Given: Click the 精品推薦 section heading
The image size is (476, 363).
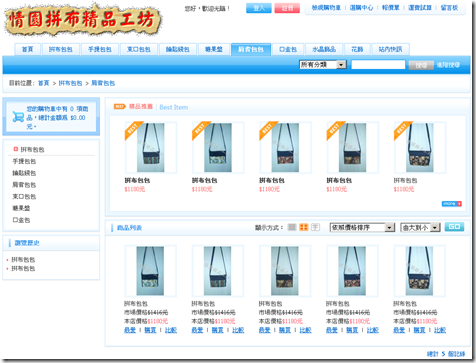Looking at the screenshot, I should click(x=141, y=107).
